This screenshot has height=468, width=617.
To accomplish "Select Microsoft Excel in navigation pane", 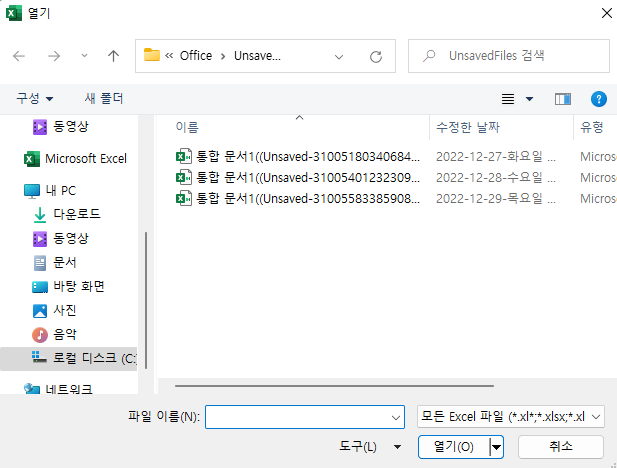I will coord(75,159).
